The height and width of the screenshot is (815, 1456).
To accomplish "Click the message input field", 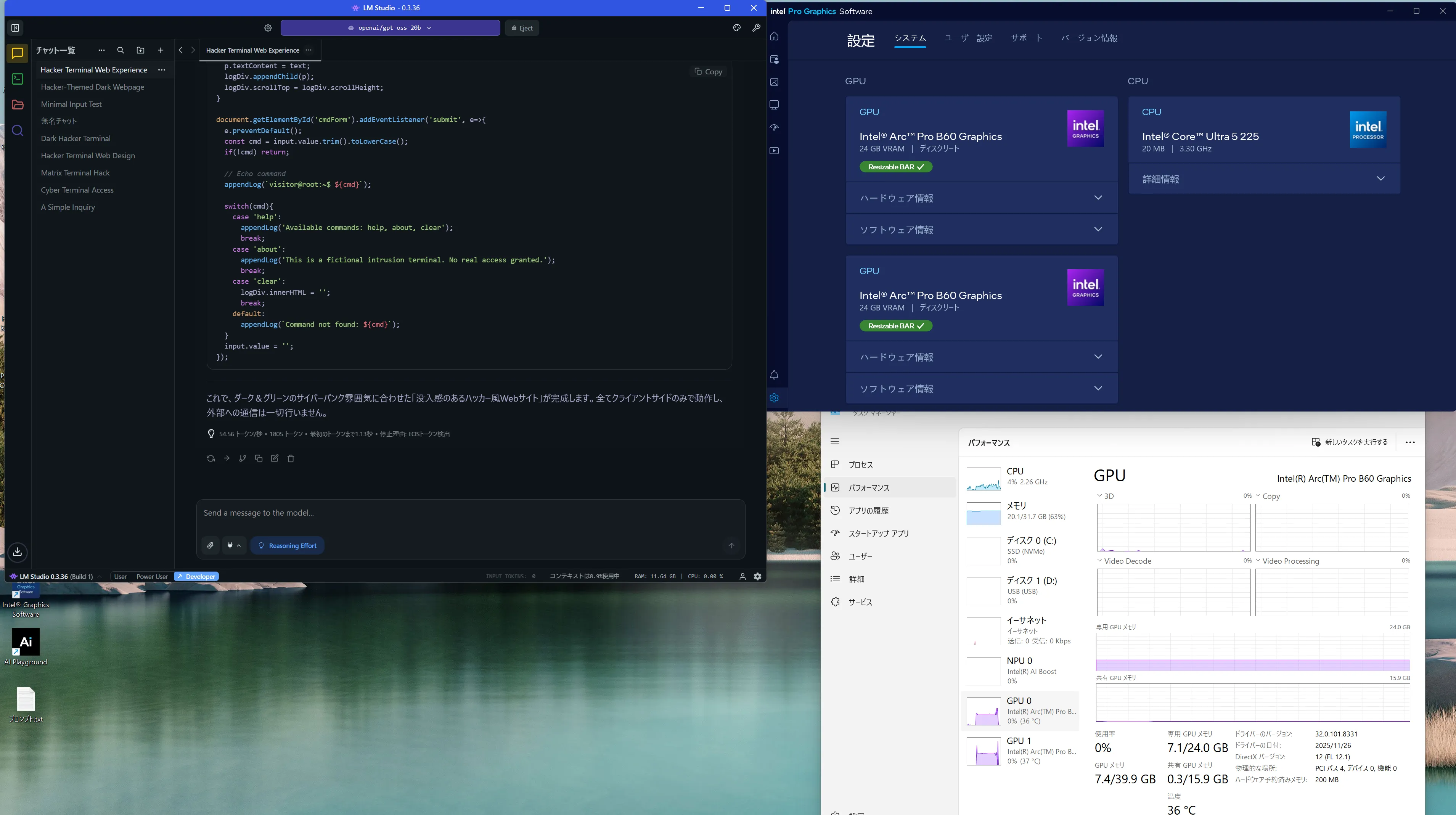I will (469, 513).
